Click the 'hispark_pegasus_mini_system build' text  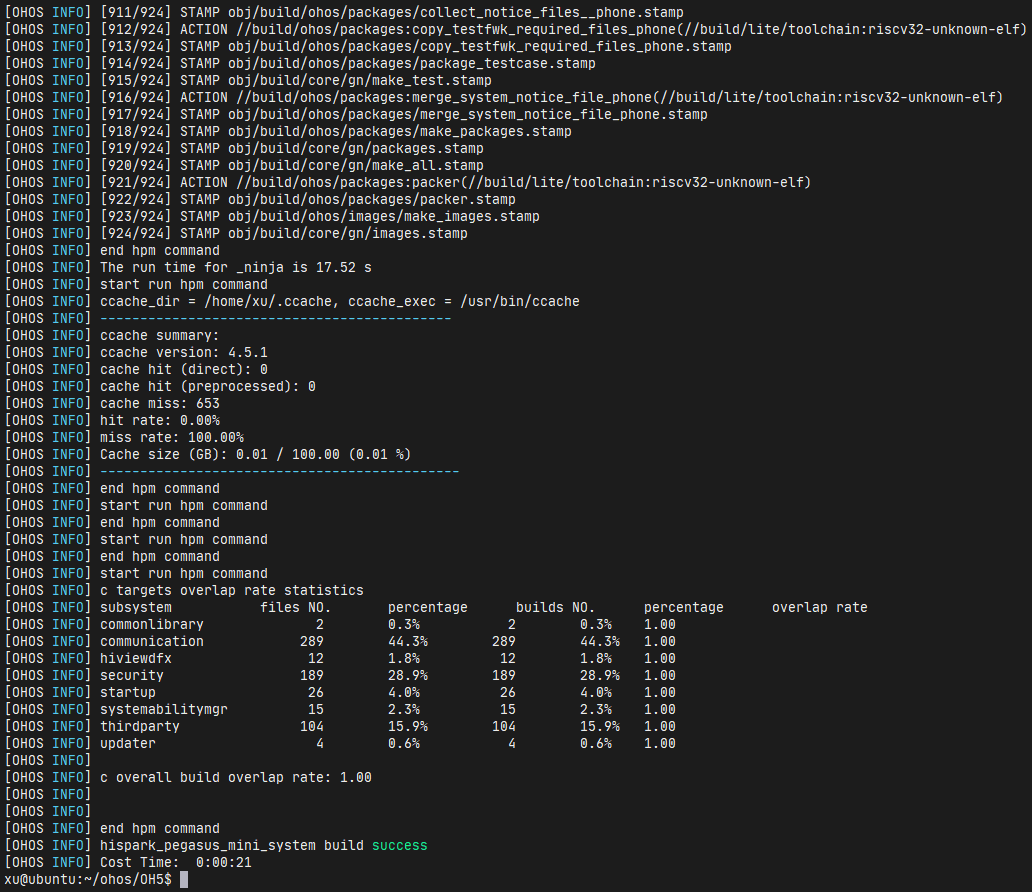232,845
